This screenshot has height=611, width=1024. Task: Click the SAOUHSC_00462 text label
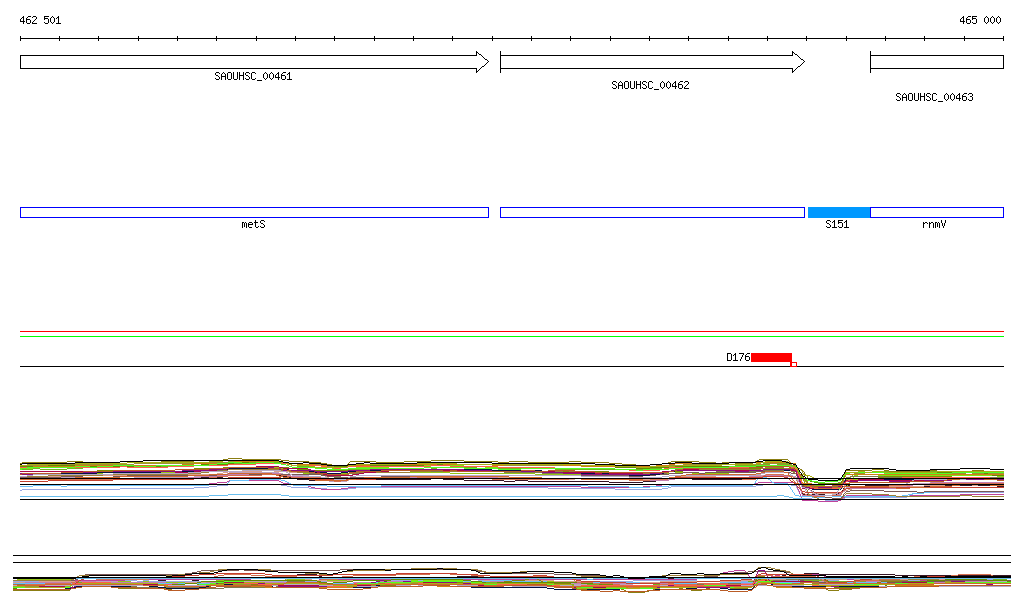point(650,86)
